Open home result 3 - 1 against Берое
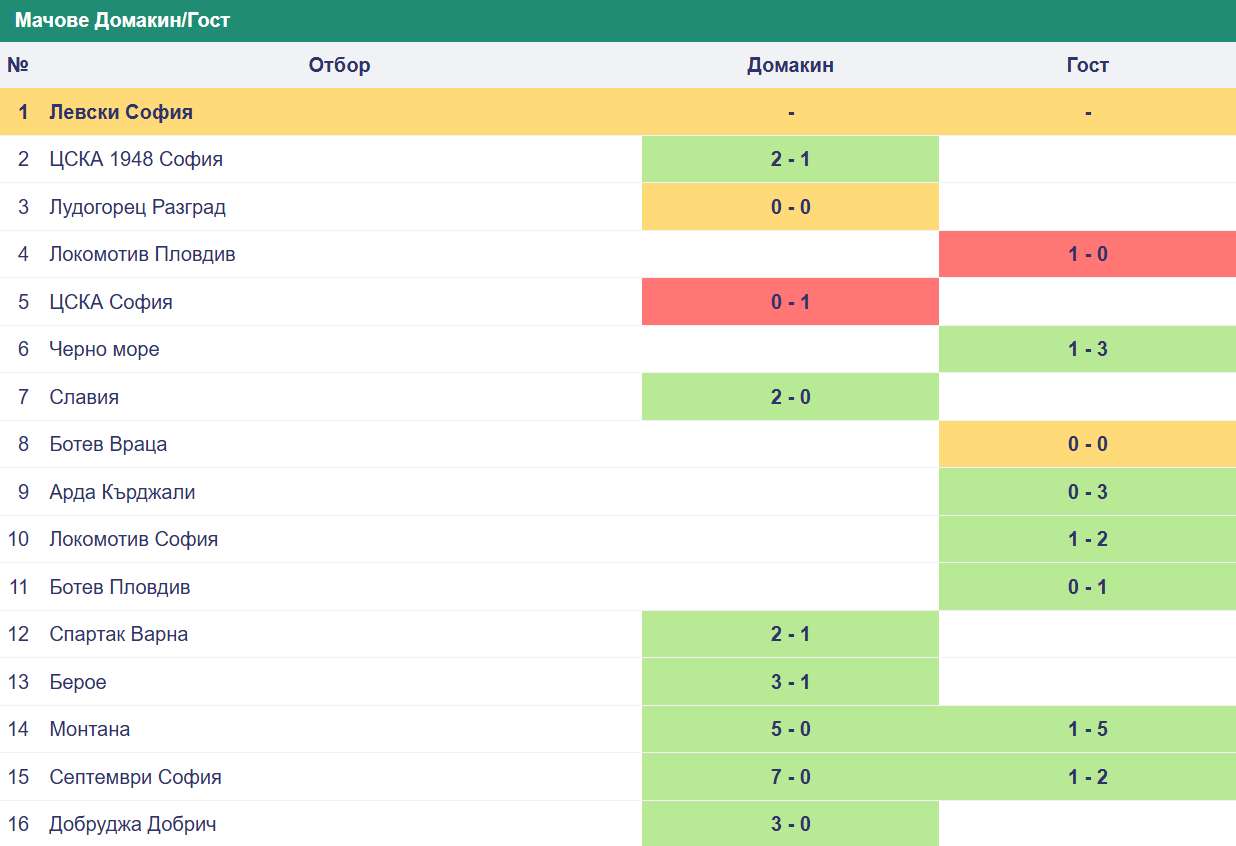 [790, 682]
